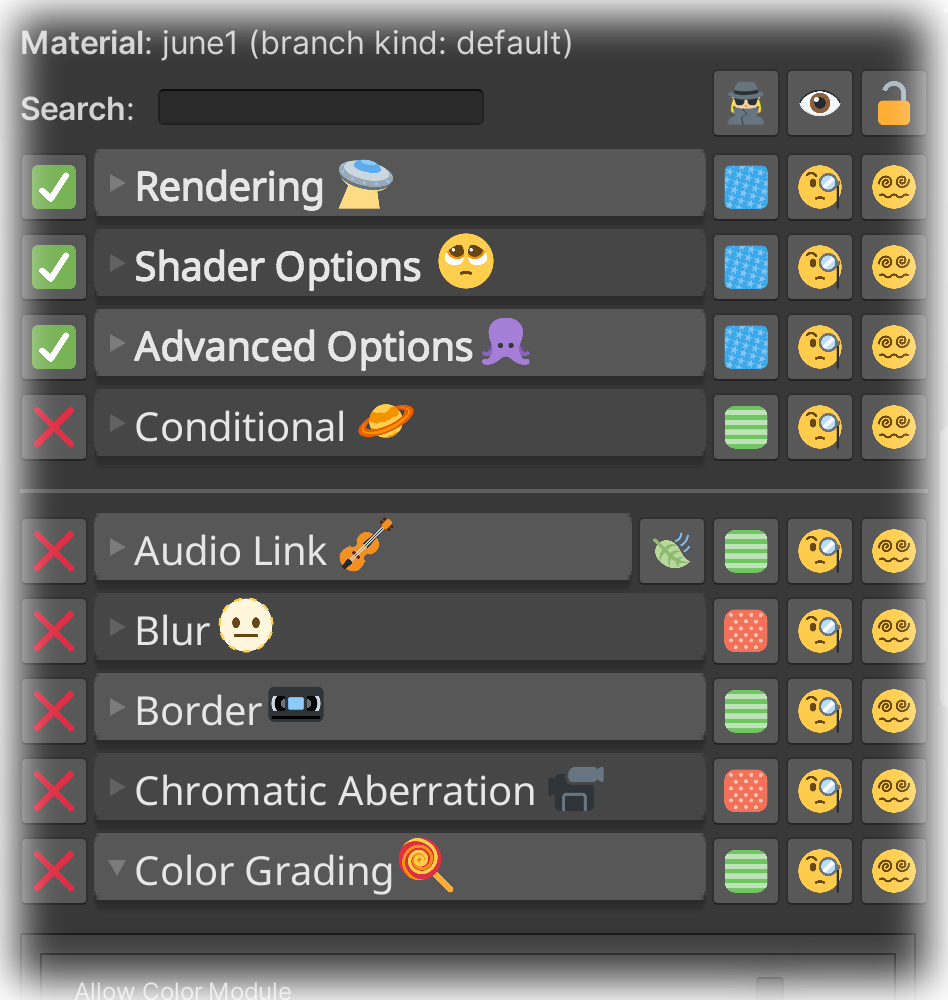
Task: Click dizzy face icon in Conditional row
Action: (893, 427)
